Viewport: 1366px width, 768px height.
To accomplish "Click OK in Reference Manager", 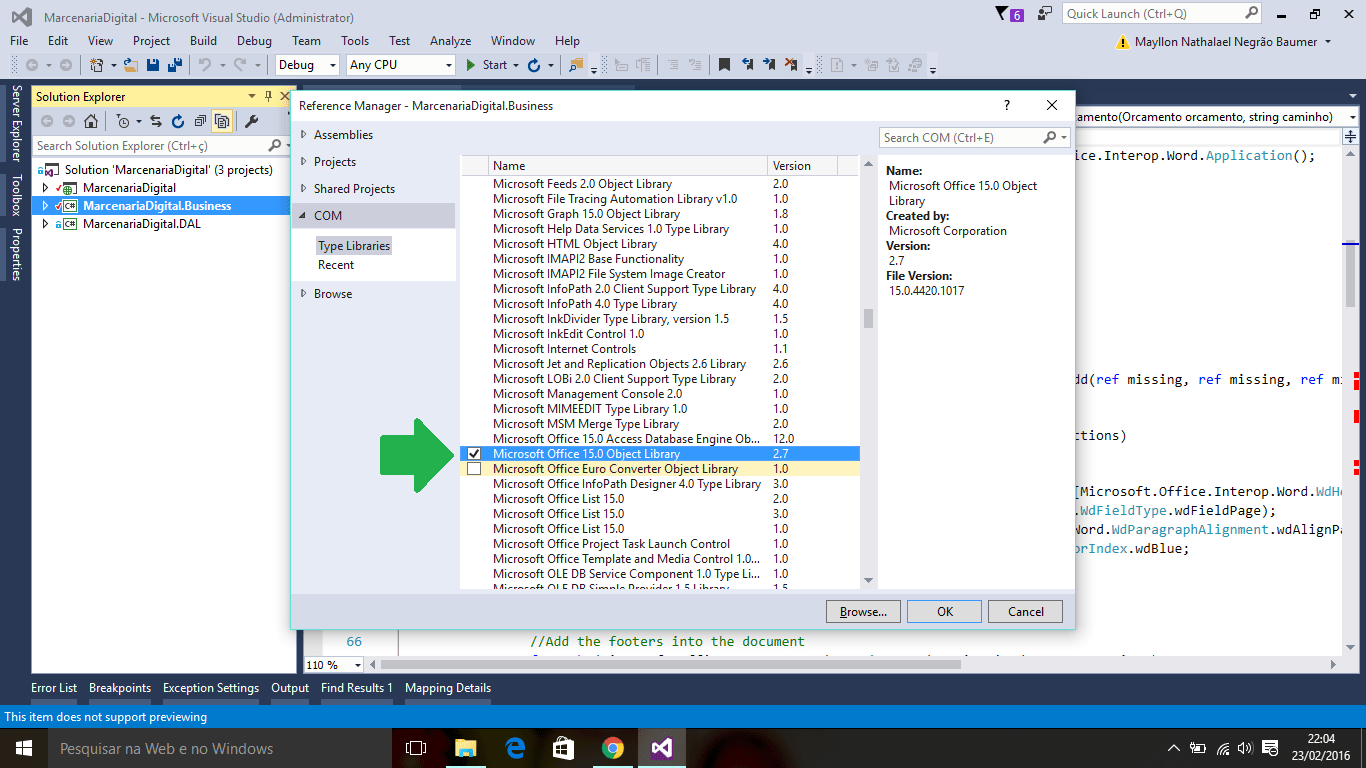I will (945, 611).
